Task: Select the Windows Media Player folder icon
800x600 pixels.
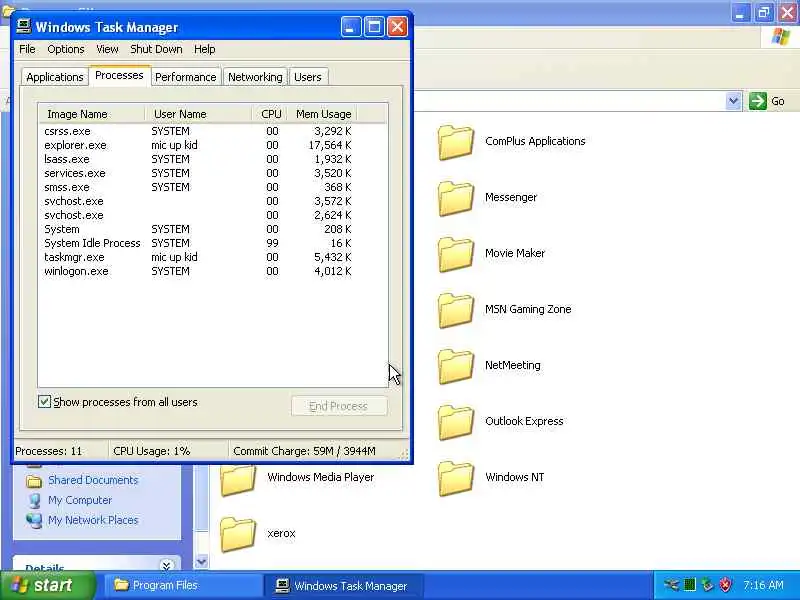Action: point(238,480)
